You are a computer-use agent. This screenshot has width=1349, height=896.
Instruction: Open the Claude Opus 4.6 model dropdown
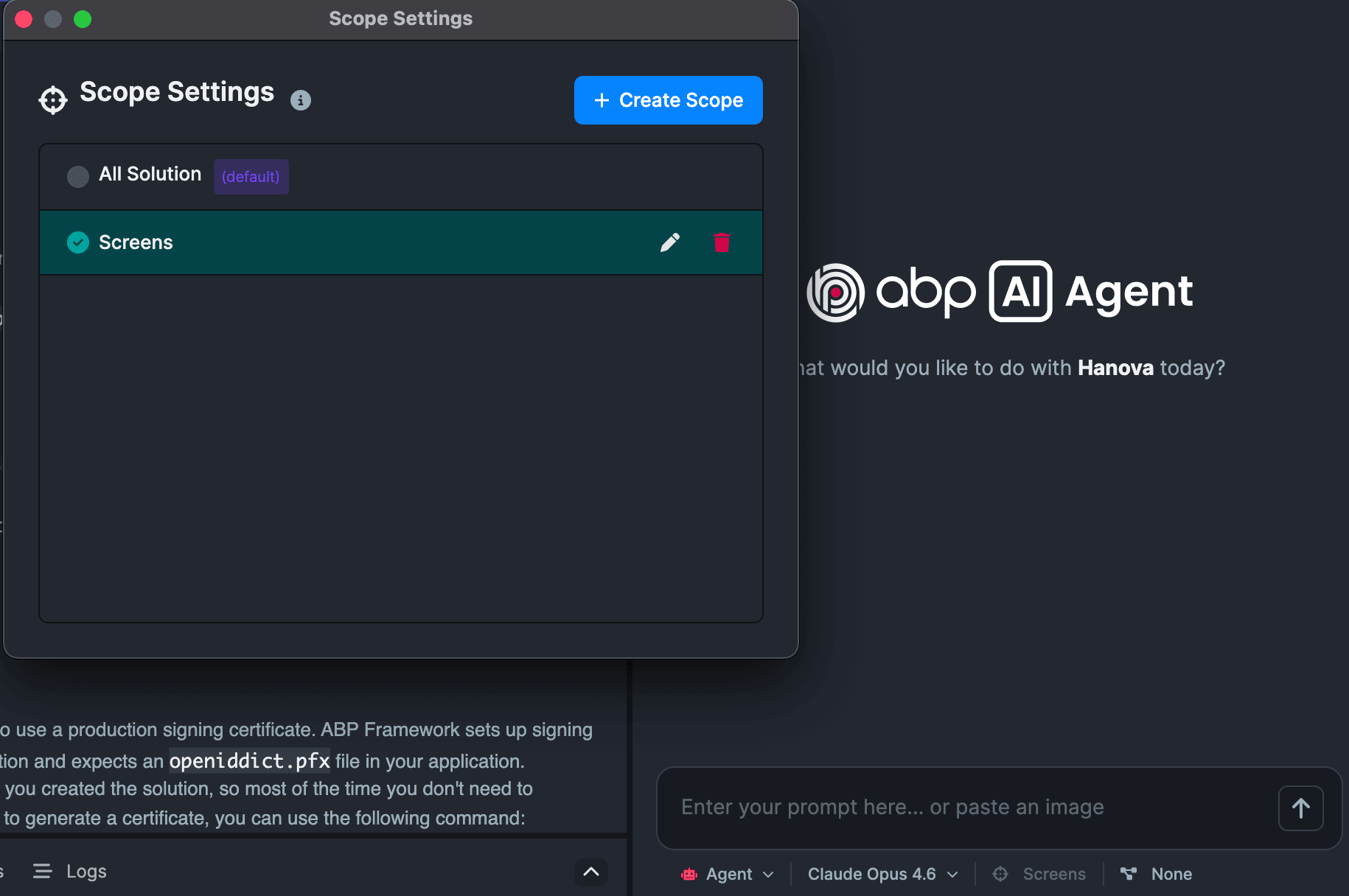click(882, 874)
